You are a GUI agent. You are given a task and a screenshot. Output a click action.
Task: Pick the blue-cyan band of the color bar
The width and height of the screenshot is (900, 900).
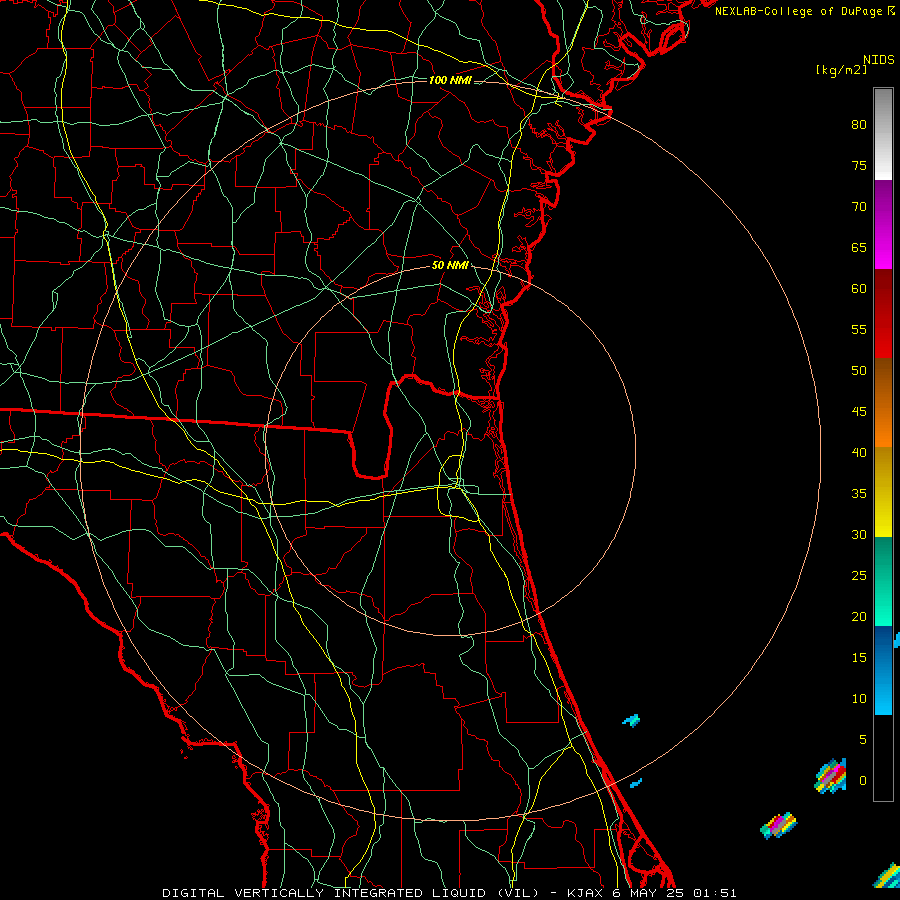tap(883, 670)
